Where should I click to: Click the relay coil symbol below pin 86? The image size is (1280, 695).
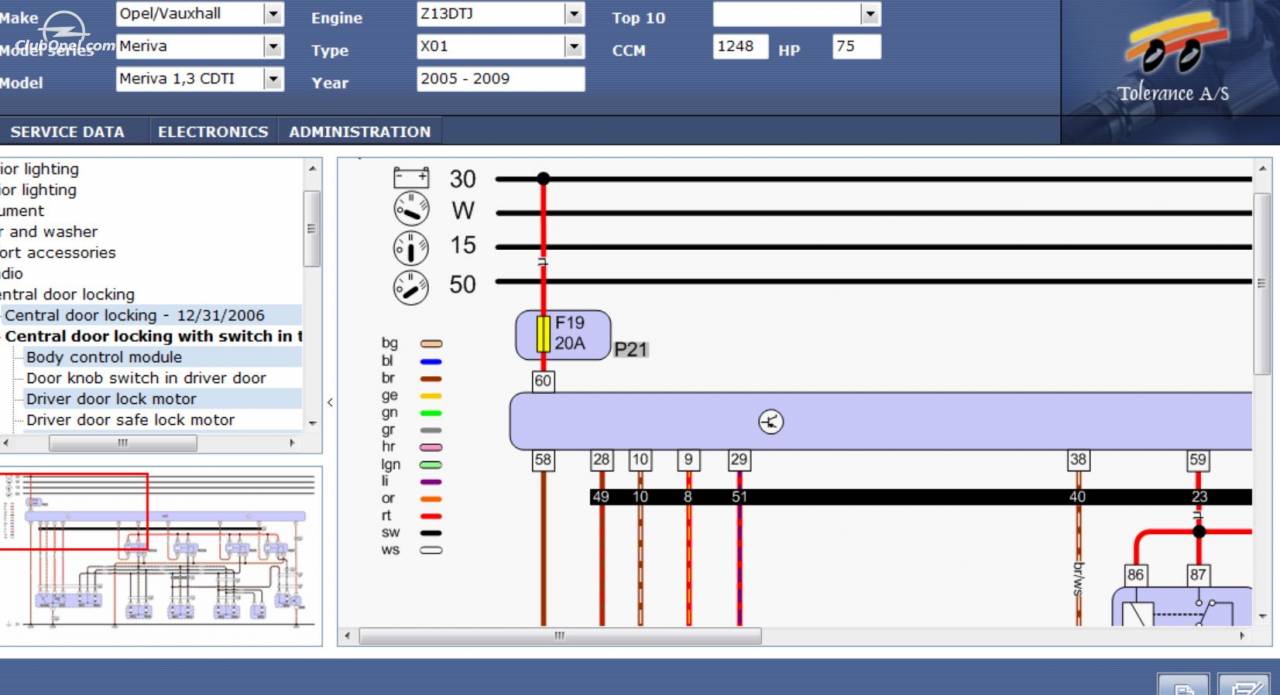pos(1138,613)
